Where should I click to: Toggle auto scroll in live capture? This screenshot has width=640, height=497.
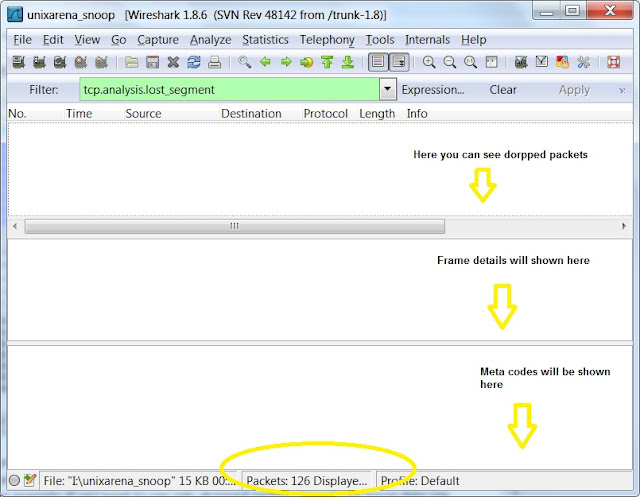(x=399, y=62)
